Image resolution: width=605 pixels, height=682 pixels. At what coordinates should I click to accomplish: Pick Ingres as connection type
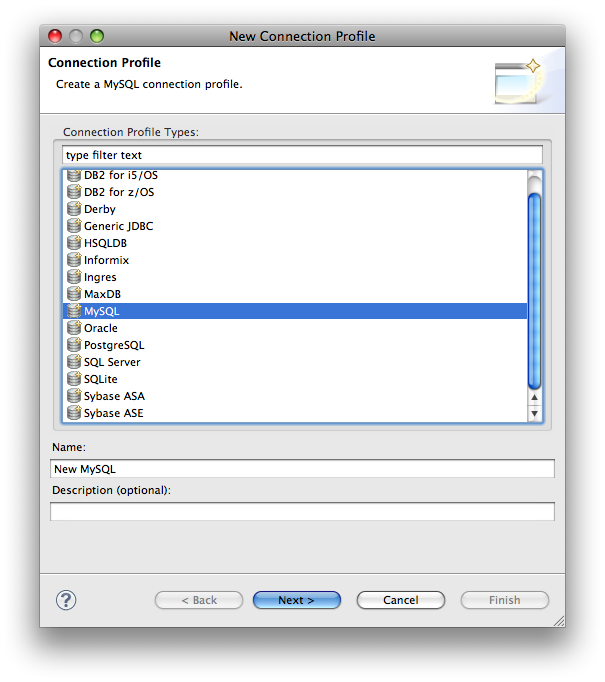click(294, 277)
